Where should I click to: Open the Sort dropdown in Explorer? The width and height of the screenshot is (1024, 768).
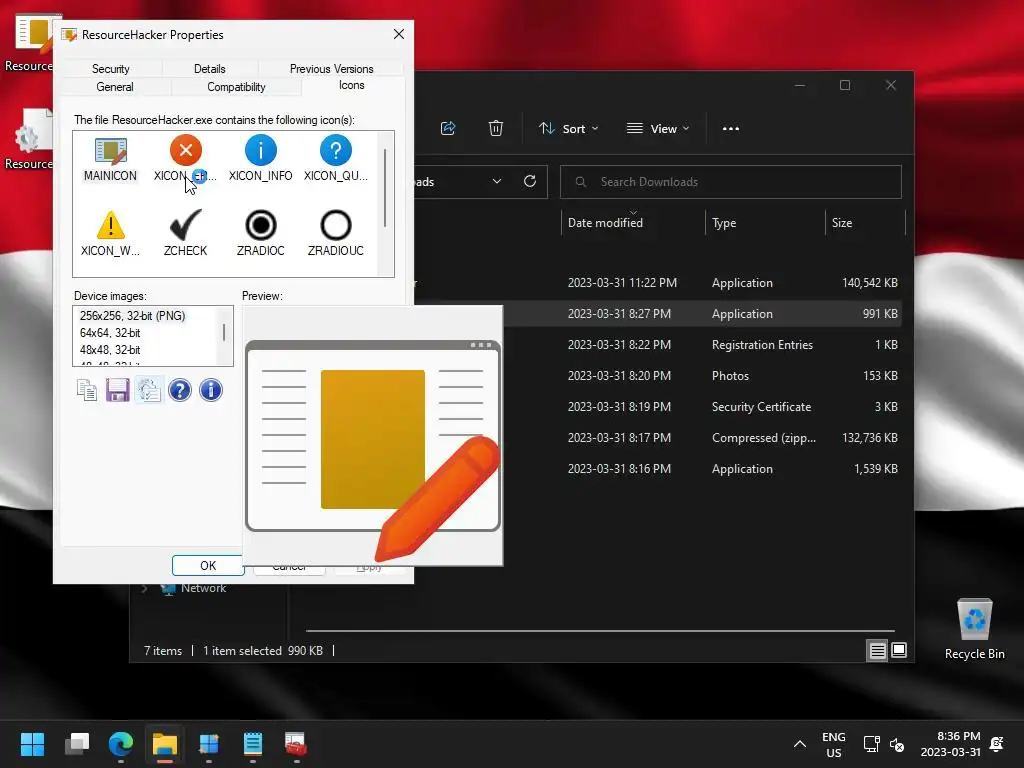pos(568,129)
